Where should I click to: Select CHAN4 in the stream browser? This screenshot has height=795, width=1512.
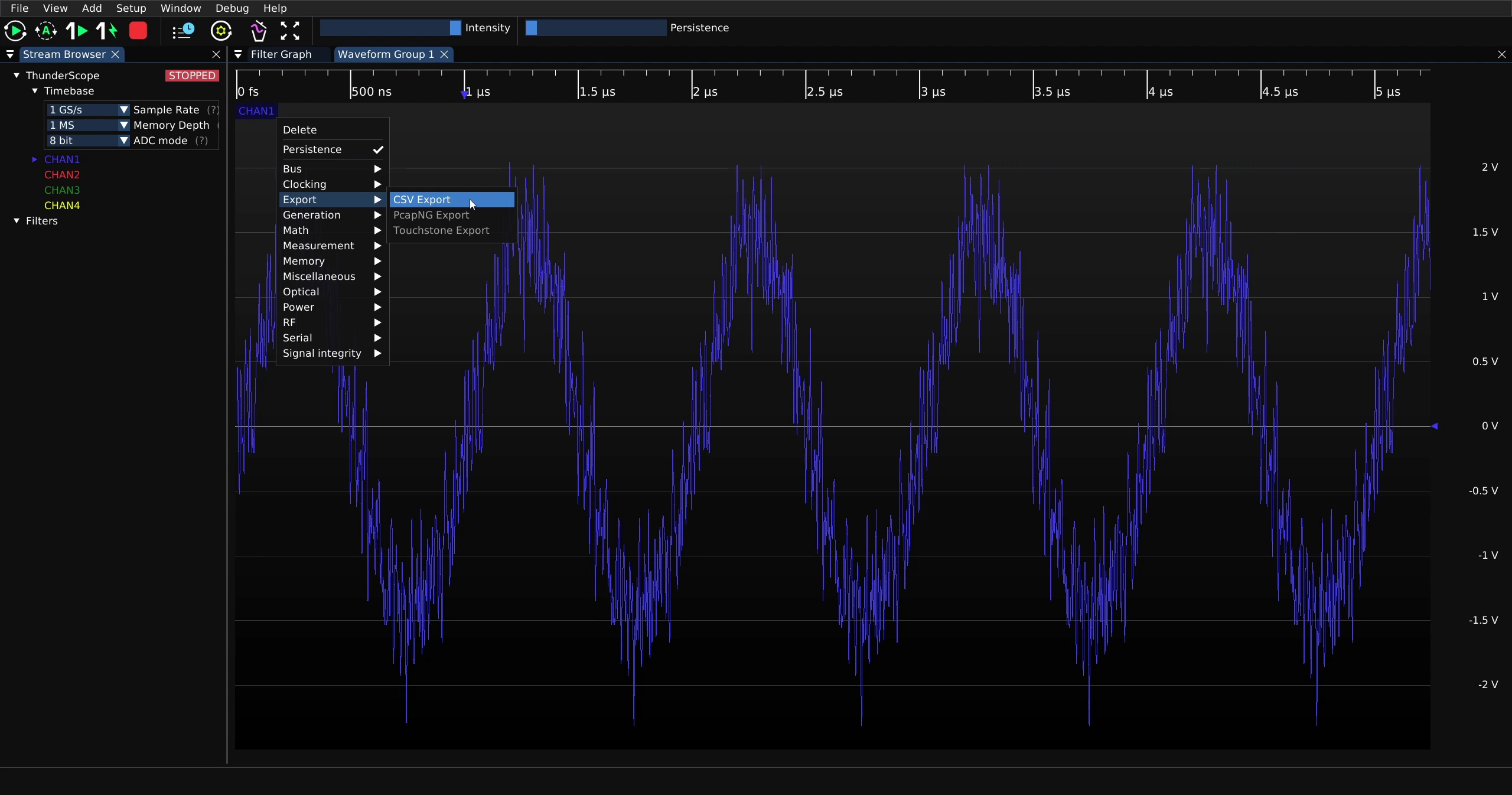(x=62, y=206)
